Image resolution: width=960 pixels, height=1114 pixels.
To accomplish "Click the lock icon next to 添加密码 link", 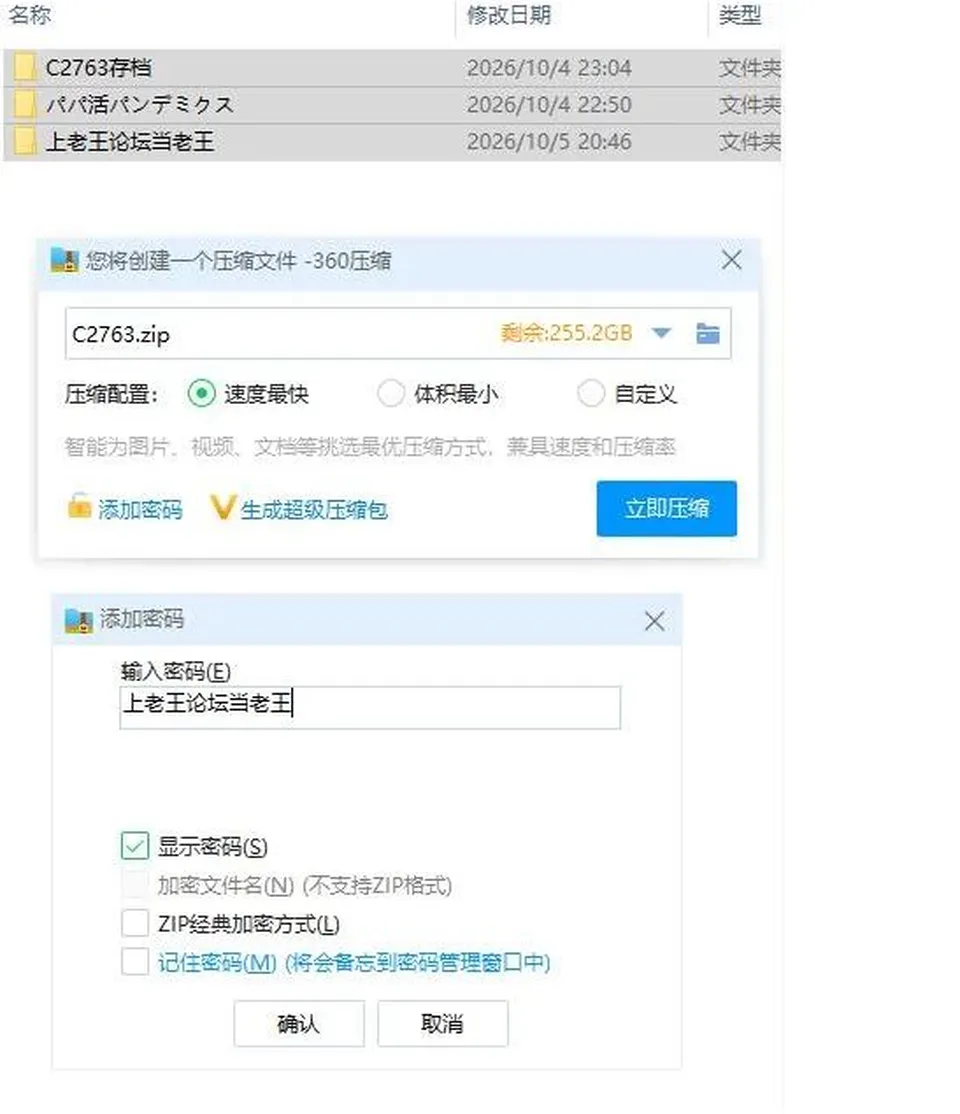I will point(80,507).
